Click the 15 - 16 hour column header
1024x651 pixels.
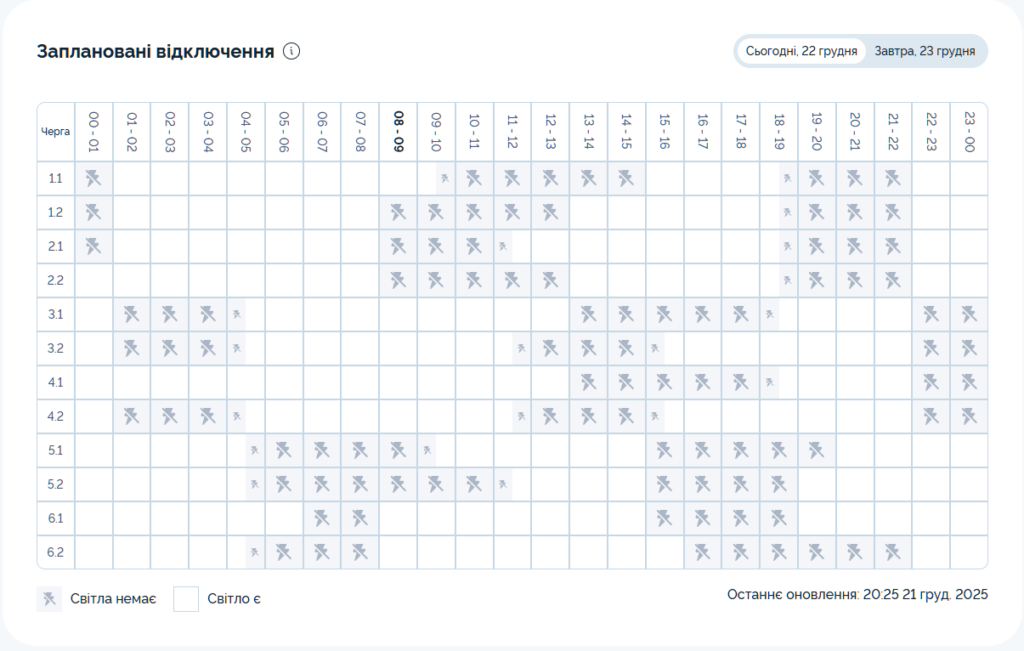pos(664,131)
